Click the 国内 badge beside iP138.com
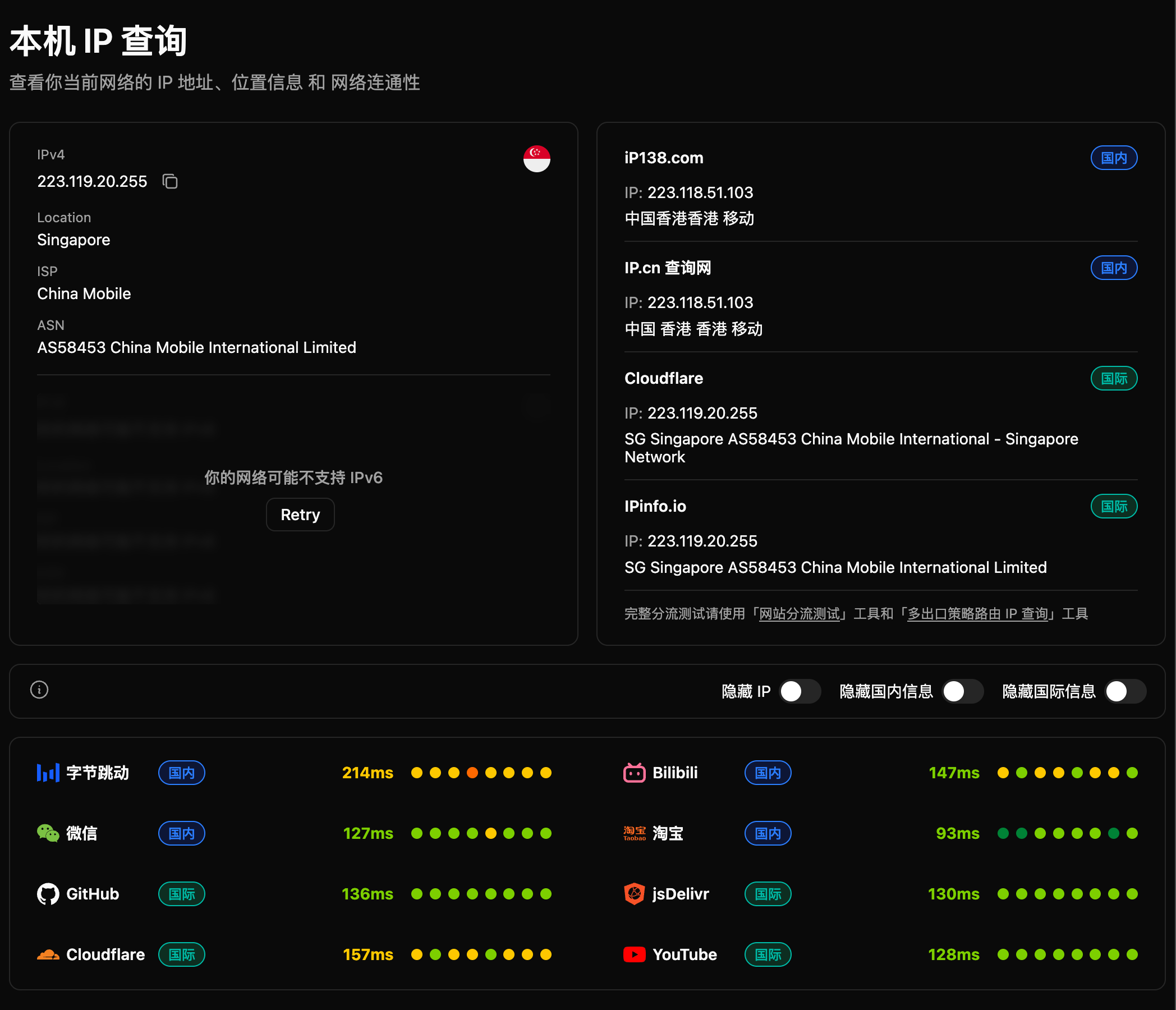Image resolution: width=1176 pixels, height=1010 pixels. (1113, 158)
